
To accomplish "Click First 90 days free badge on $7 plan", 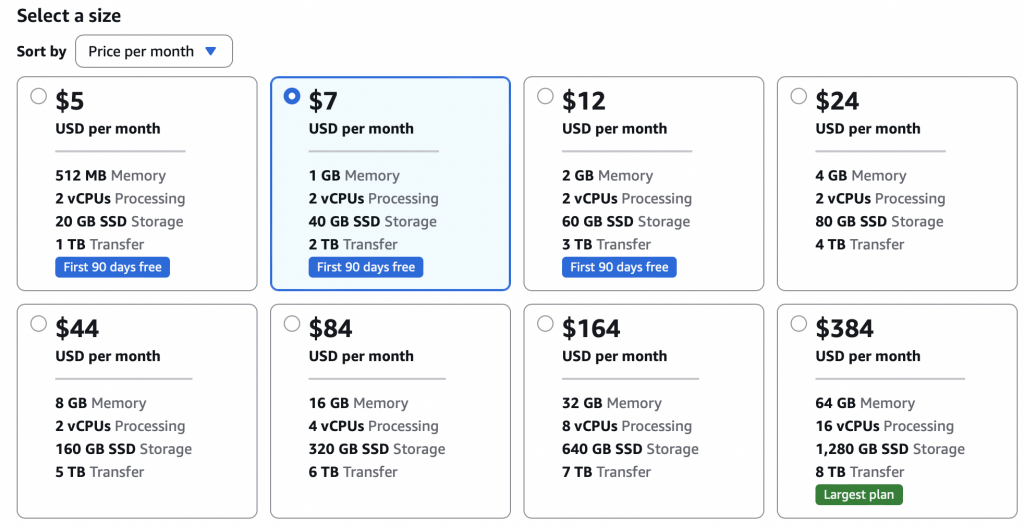I will [x=366, y=267].
